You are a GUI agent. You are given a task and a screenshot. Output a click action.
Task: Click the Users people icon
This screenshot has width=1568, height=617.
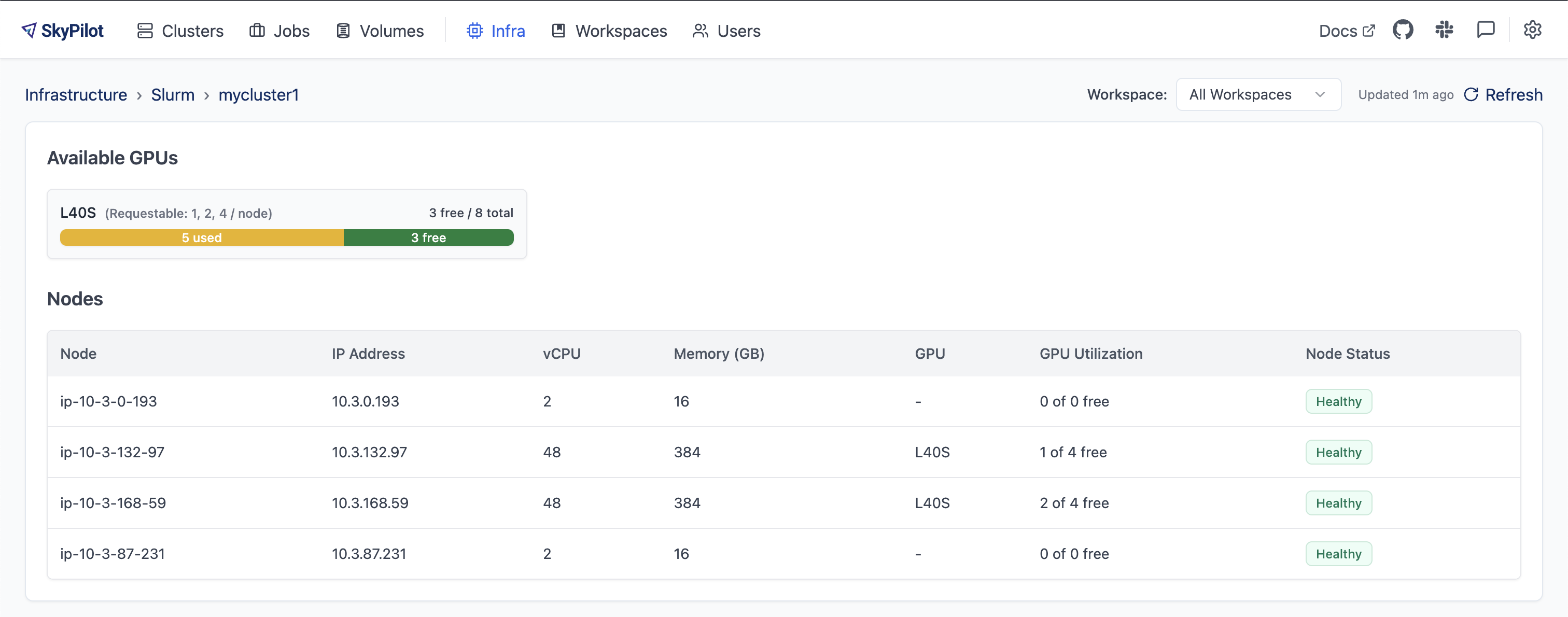(x=701, y=31)
